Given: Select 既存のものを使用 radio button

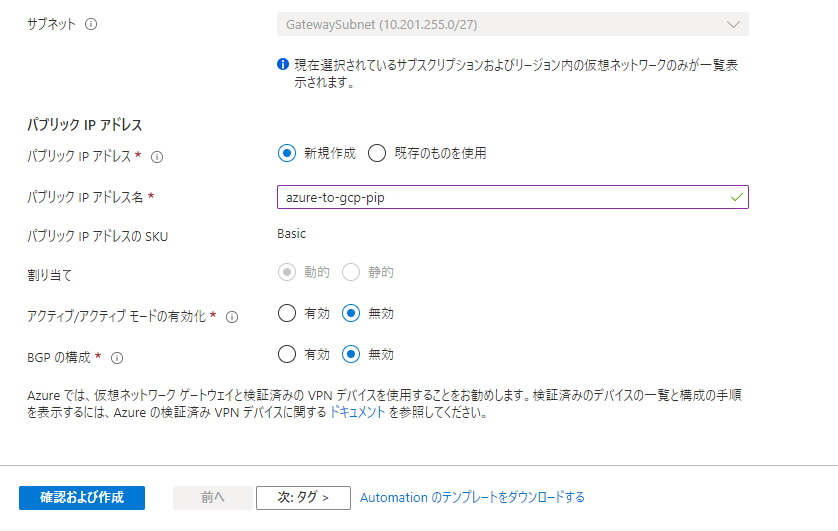Looking at the screenshot, I should (x=377, y=153).
